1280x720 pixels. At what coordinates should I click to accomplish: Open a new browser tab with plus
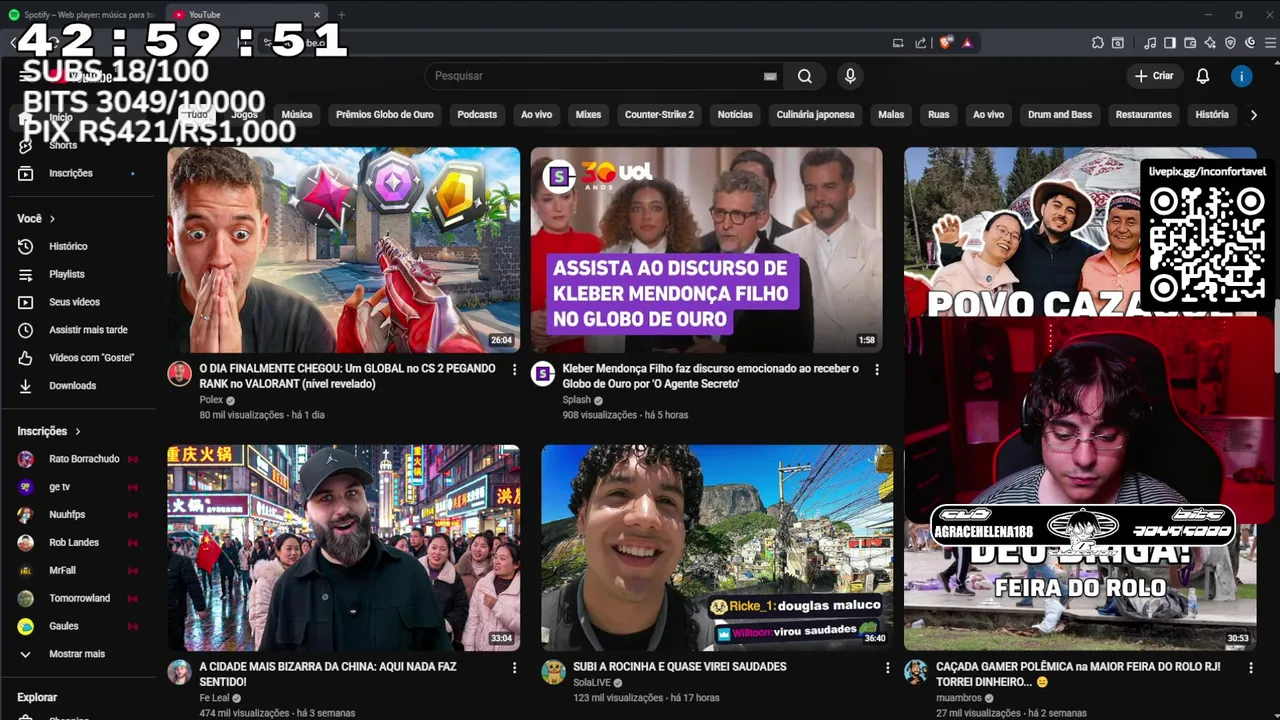click(x=341, y=15)
